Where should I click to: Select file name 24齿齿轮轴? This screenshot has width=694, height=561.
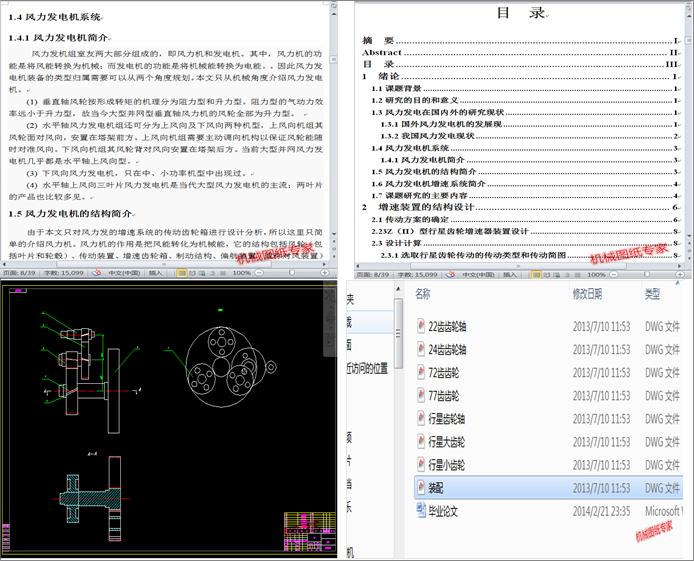447,349
